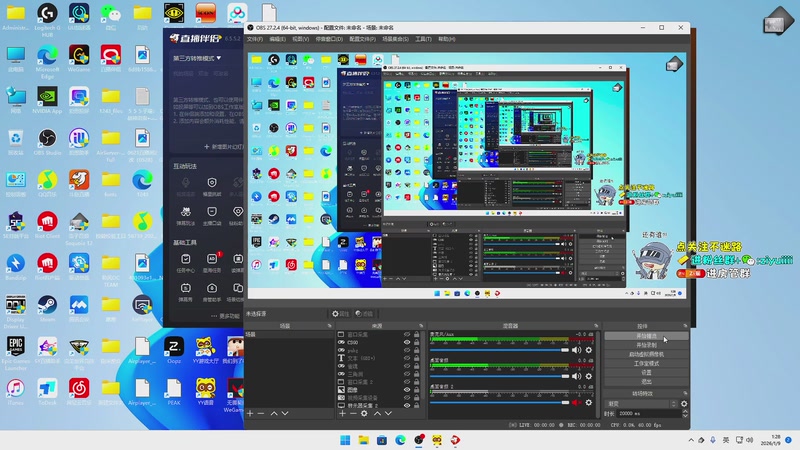The height and width of the screenshot is (450, 800).
Task: Open OBS Studio desktop shortcut
Action: pyautogui.click(x=47, y=142)
